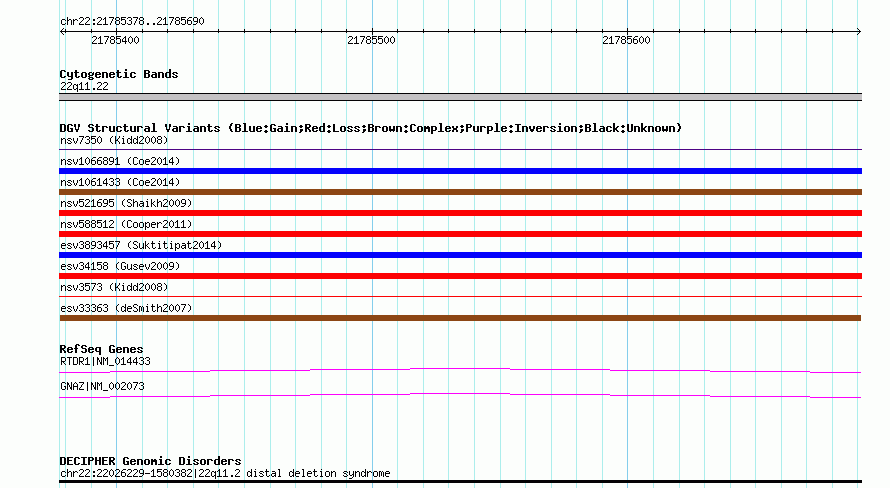Click the blue gain bar for esv3893457
Viewport: 890px width, 488px height.
tap(460, 255)
